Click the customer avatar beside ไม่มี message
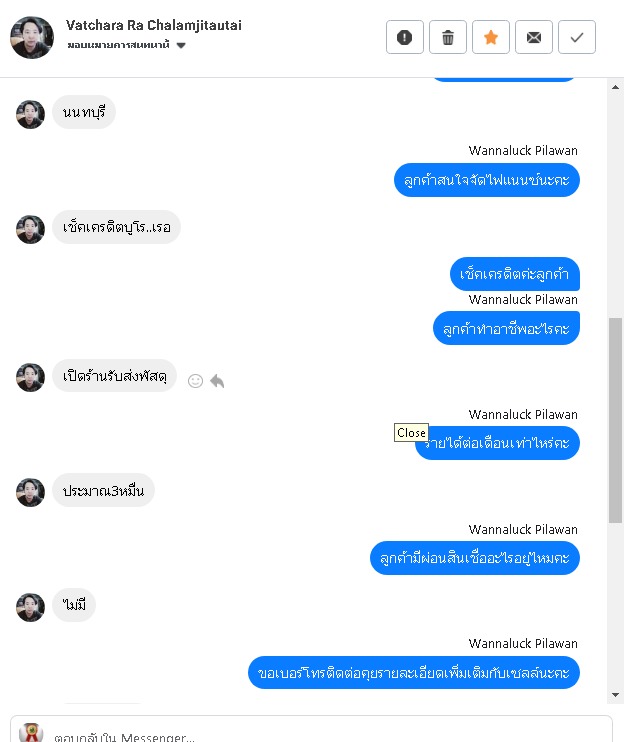This screenshot has width=624, height=742. (30, 607)
